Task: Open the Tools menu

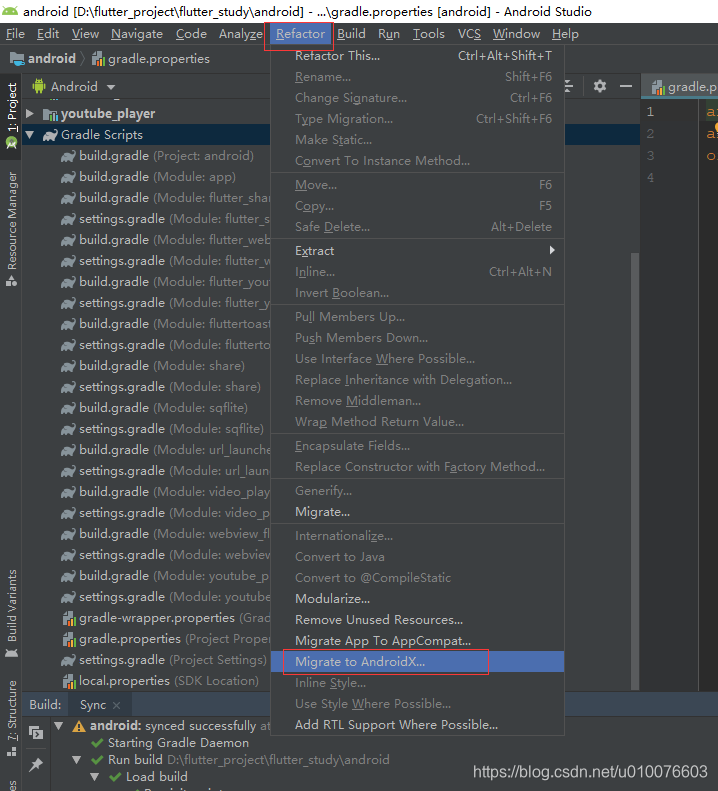Action: pyautogui.click(x=429, y=34)
